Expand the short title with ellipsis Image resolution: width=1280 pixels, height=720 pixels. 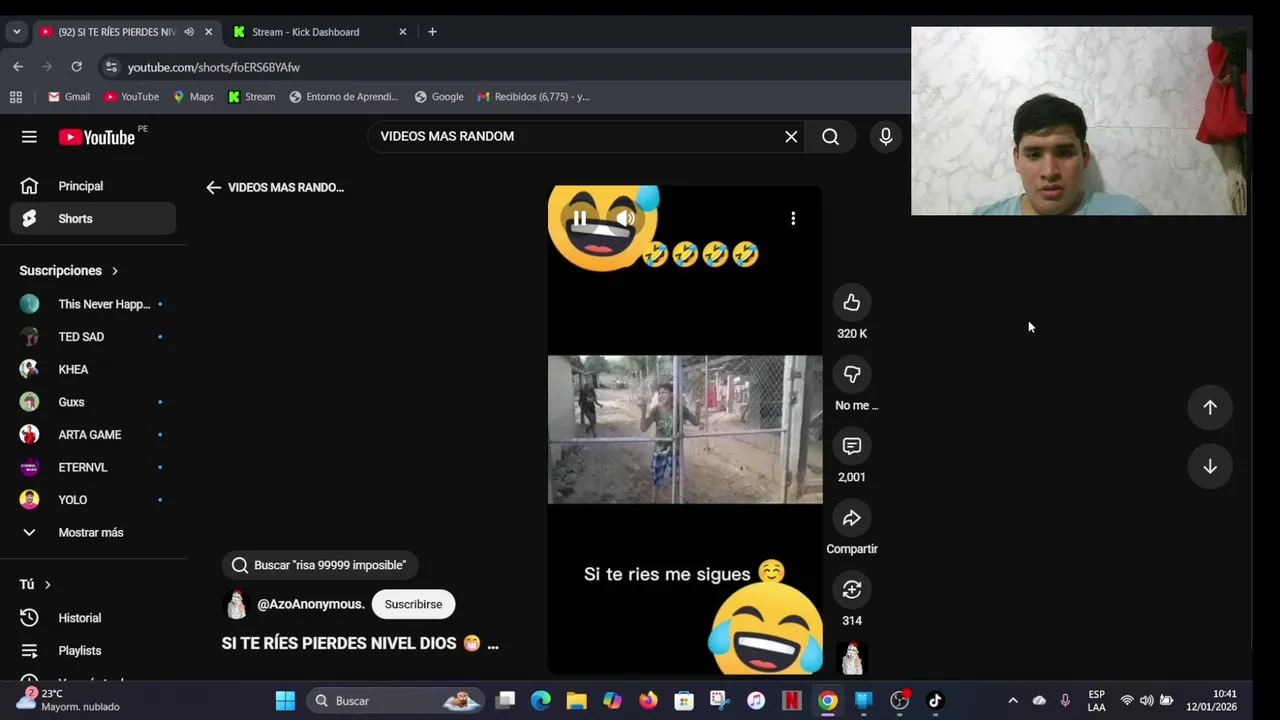click(492, 644)
